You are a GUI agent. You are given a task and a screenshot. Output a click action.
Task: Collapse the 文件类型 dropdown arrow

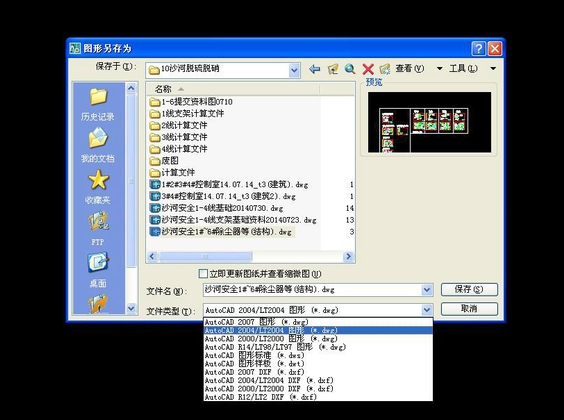(427, 310)
